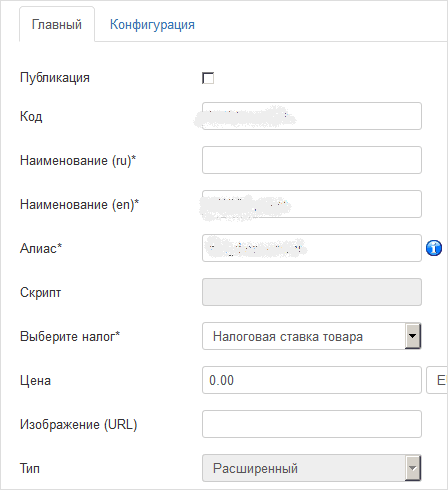448x490 pixels.
Task: Click the Наименование (ru) text field
Action: click(x=312, y=160)
